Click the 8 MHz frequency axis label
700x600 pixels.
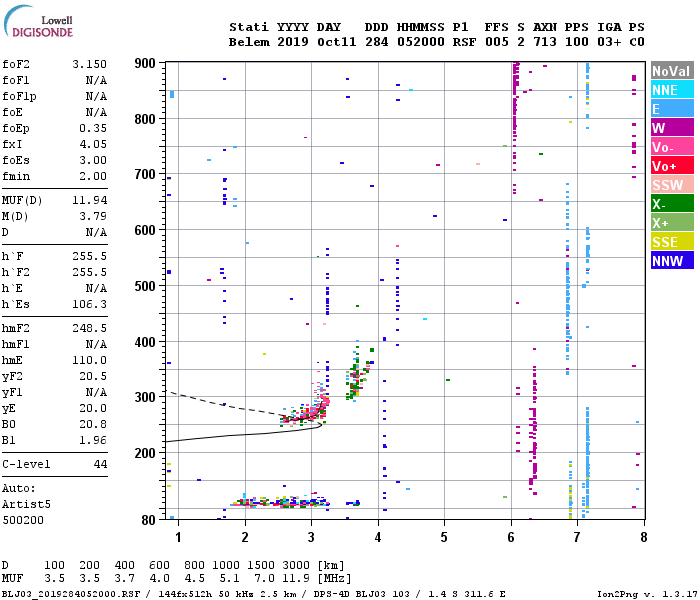coord(643,537)
